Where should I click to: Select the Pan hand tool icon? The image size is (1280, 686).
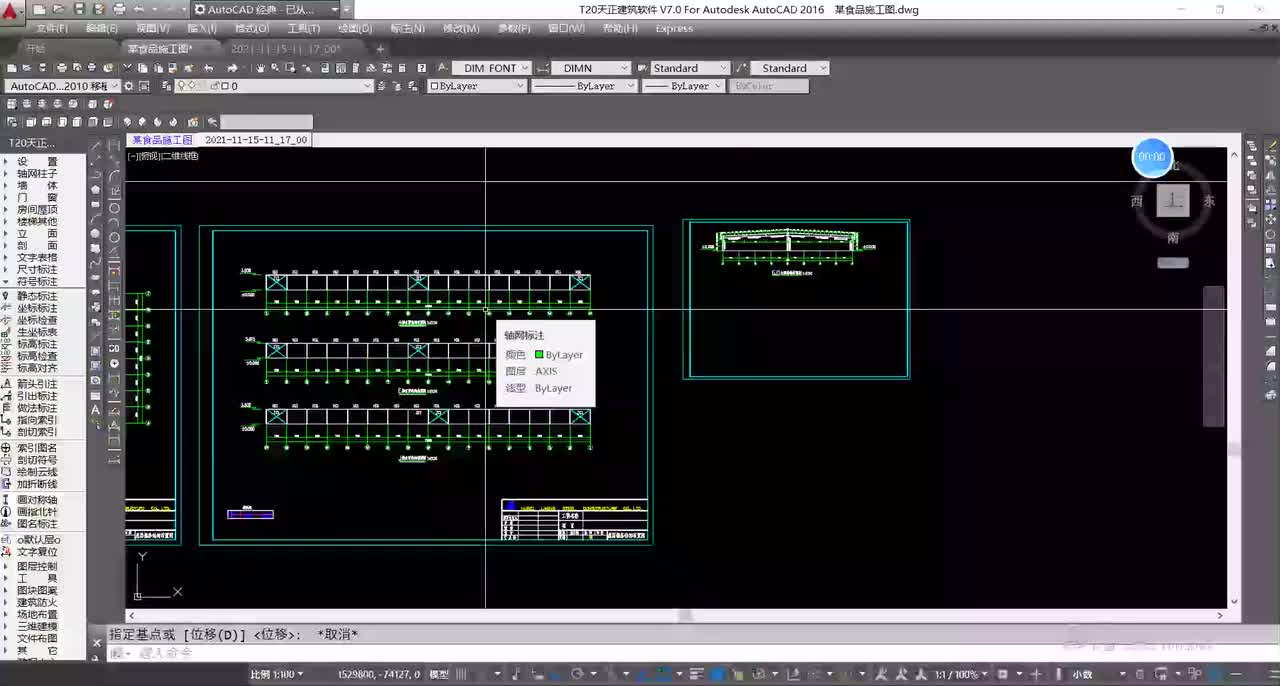pos(260,68)
